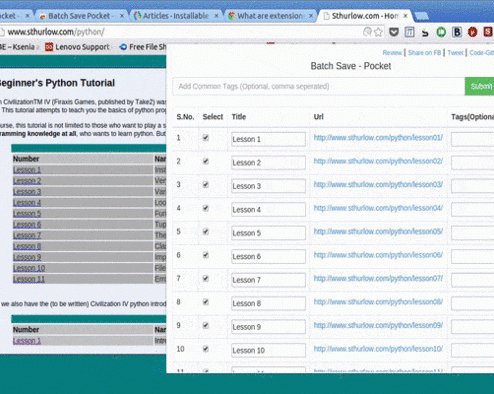494x394 pixels.
Task: Click the S.No. column header
Action: pos(185,117)
